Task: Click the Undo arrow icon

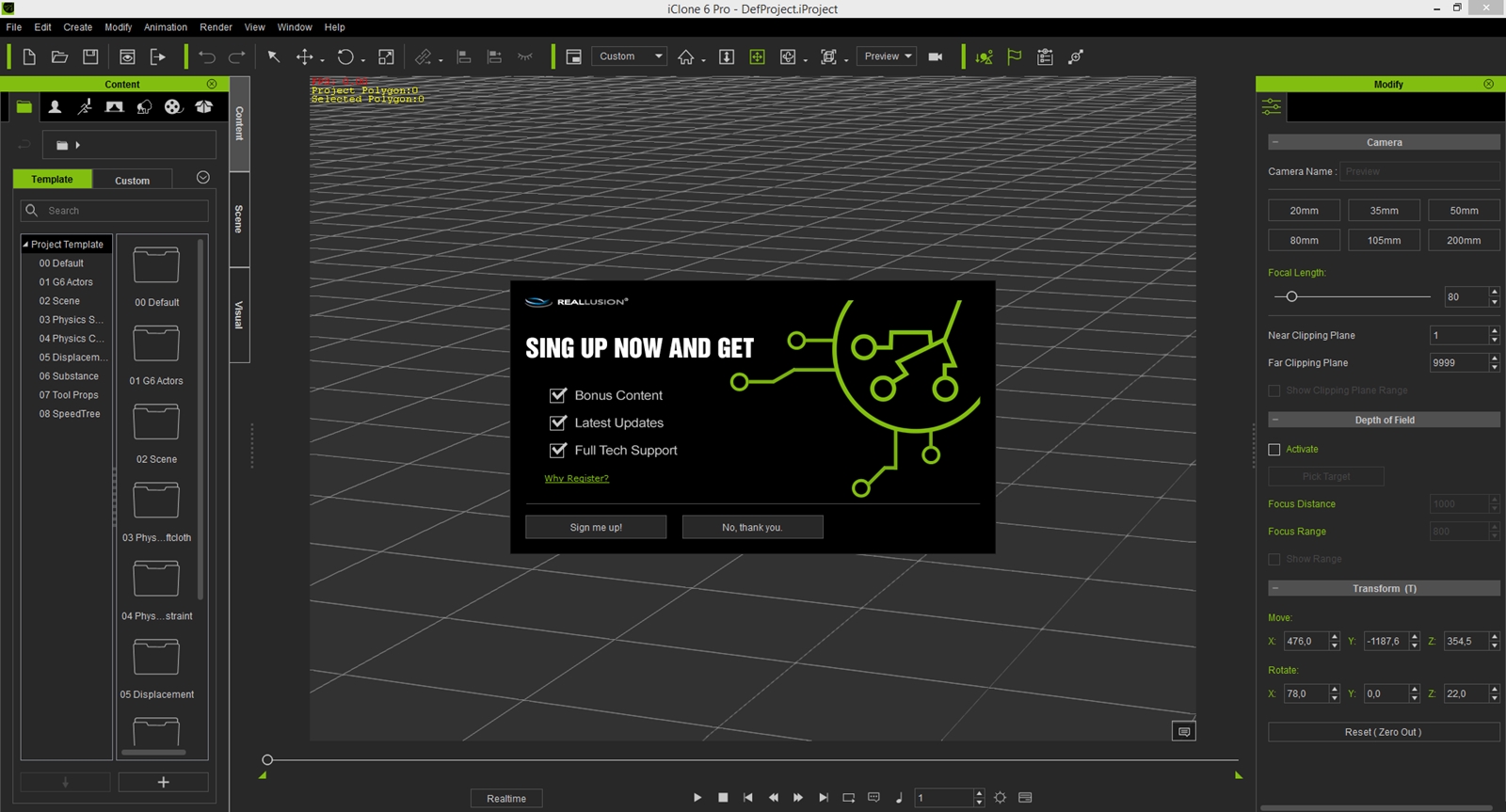Action: [x=207, y=56]
